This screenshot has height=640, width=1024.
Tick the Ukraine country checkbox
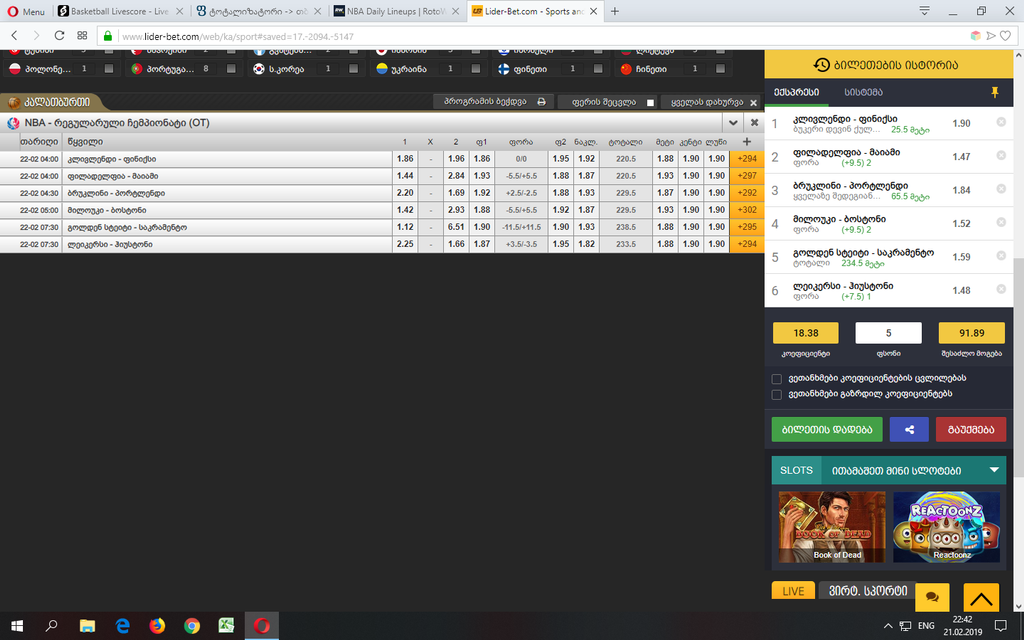click(x=475, y=69)
